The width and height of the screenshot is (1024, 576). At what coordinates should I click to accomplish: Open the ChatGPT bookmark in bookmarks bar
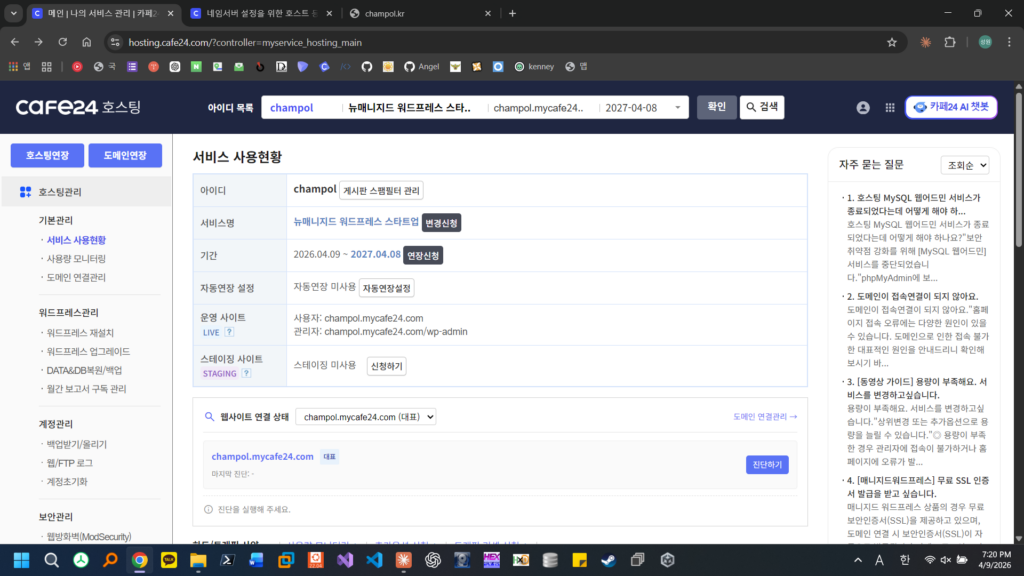coord(174,67)
